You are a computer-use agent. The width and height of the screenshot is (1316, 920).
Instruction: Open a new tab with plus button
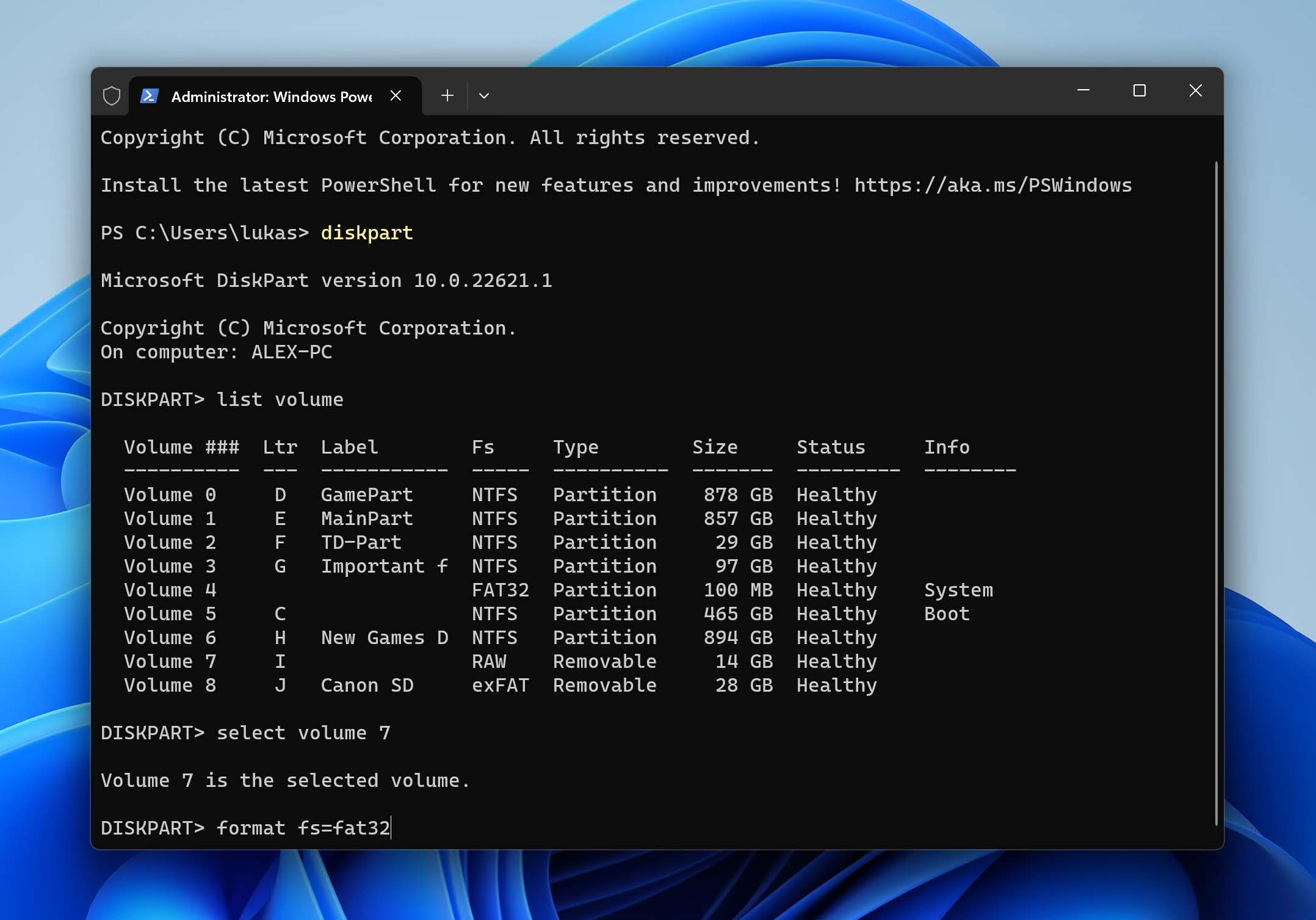click(447, 96)
